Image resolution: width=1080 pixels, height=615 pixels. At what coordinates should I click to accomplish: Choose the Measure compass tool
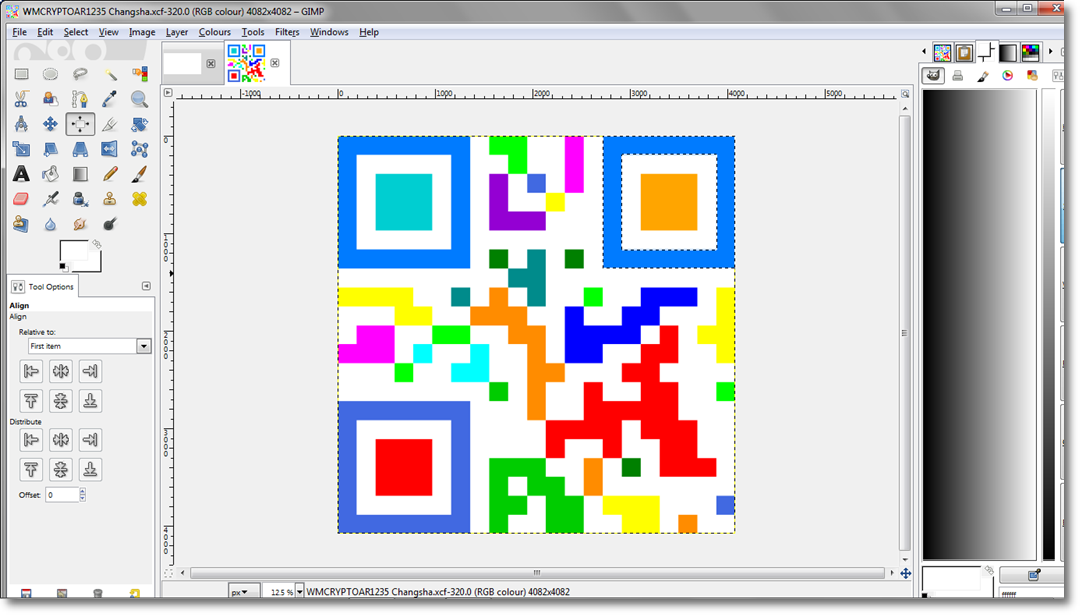coord(21,124)
